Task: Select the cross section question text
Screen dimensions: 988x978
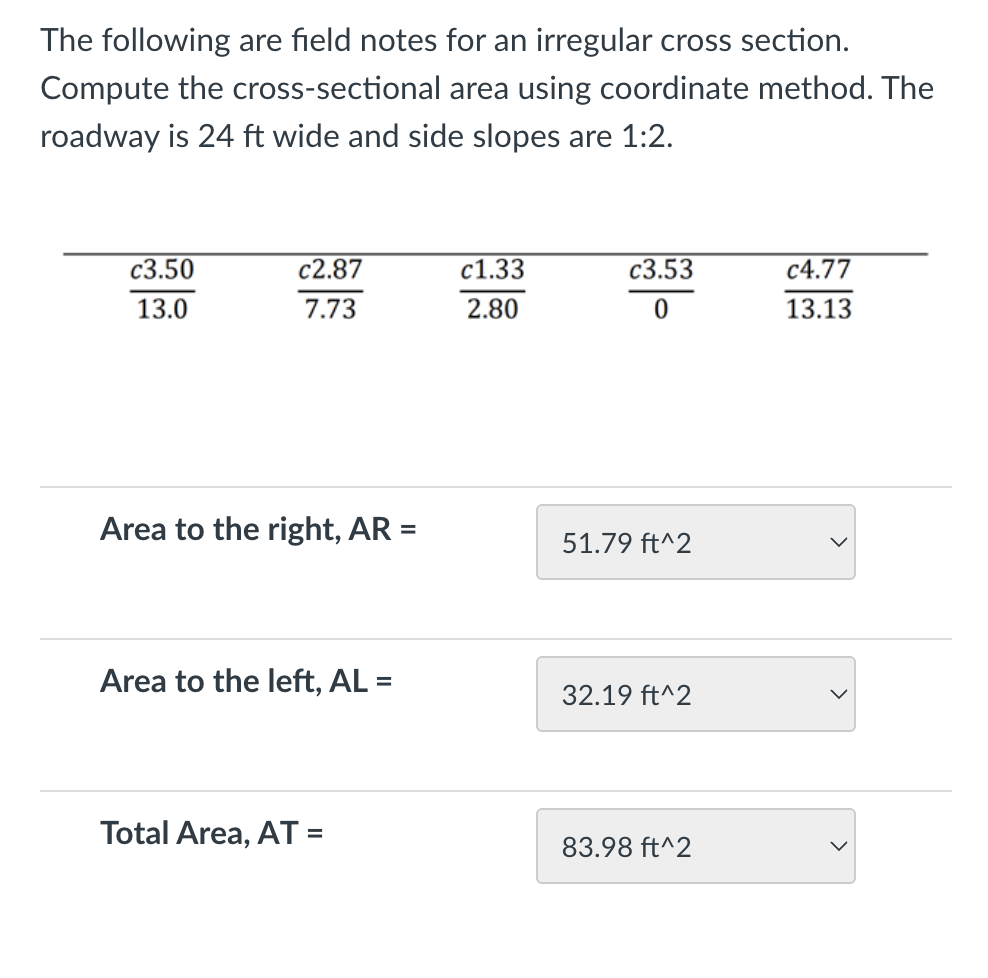Action: [x=487, y=88]
